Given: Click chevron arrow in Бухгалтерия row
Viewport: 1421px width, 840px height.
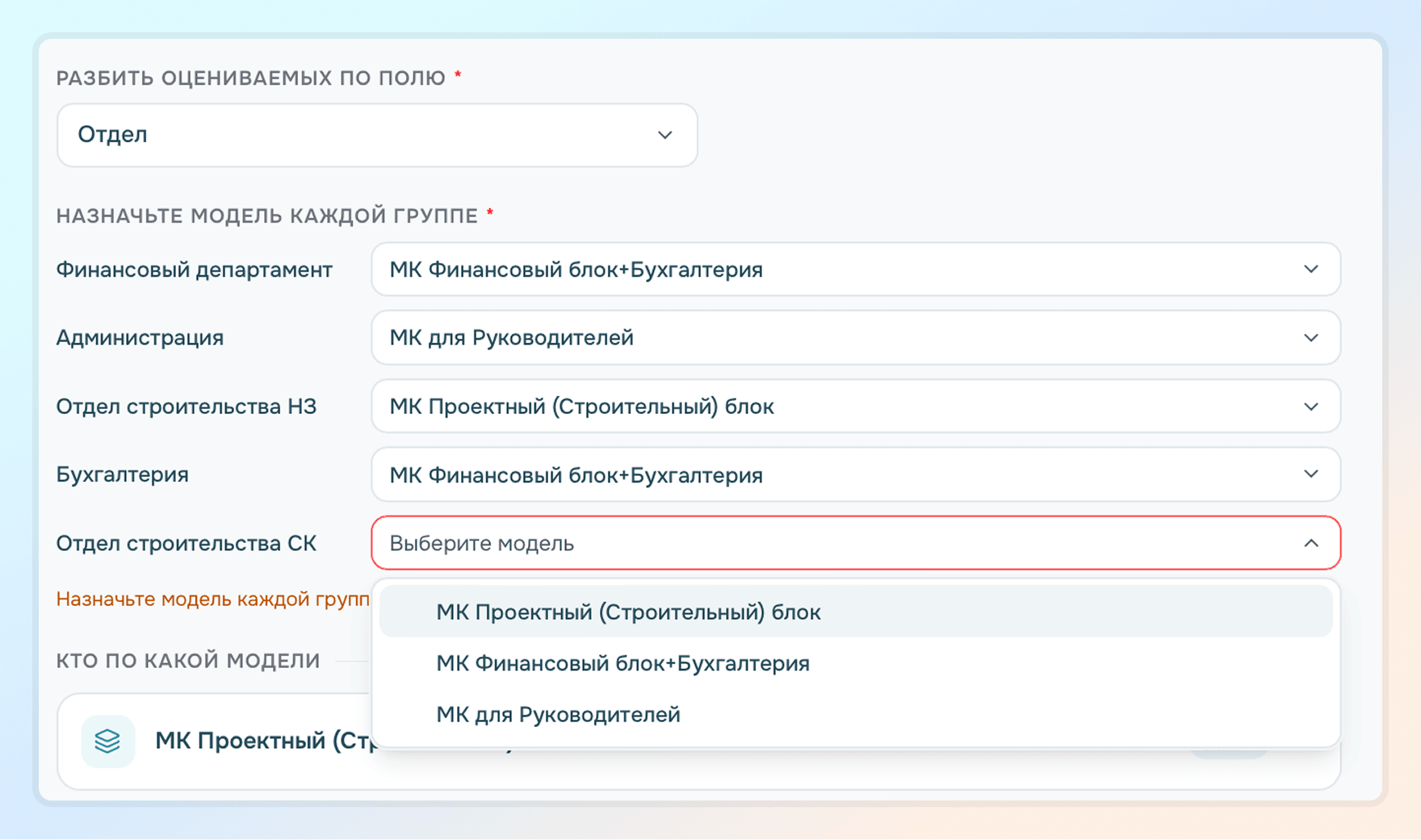Looking at the screenshot, I should (x=1311, y=474).
